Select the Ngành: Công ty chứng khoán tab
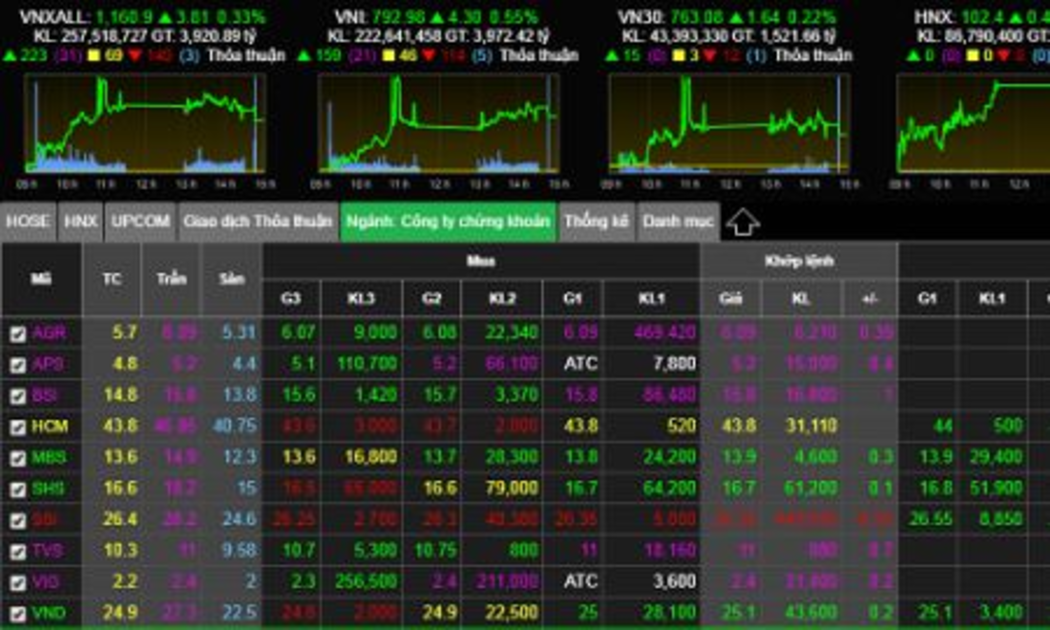Image resolution: width=1050 pixels, height=630 pixels. pos(447,222)
